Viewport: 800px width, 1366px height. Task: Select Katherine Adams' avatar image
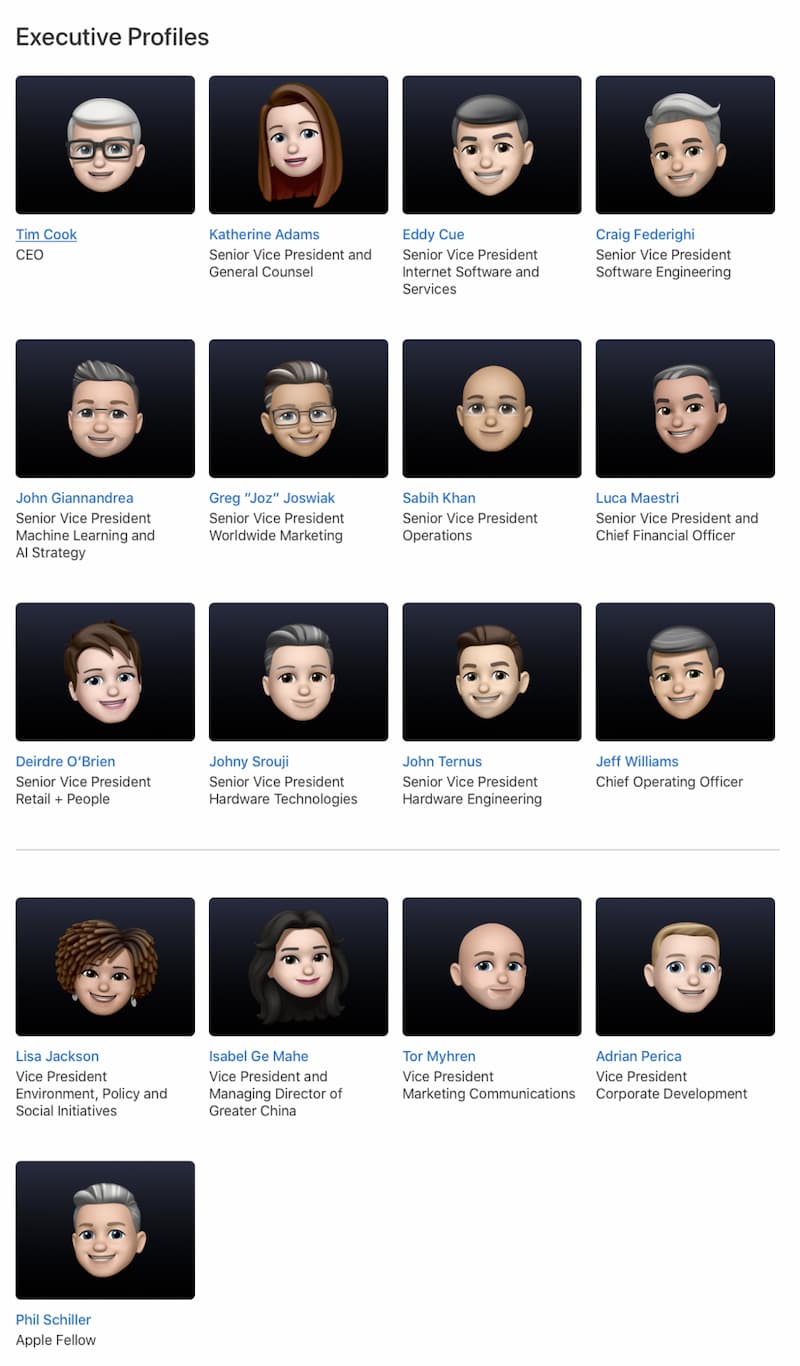pos(298,145)
